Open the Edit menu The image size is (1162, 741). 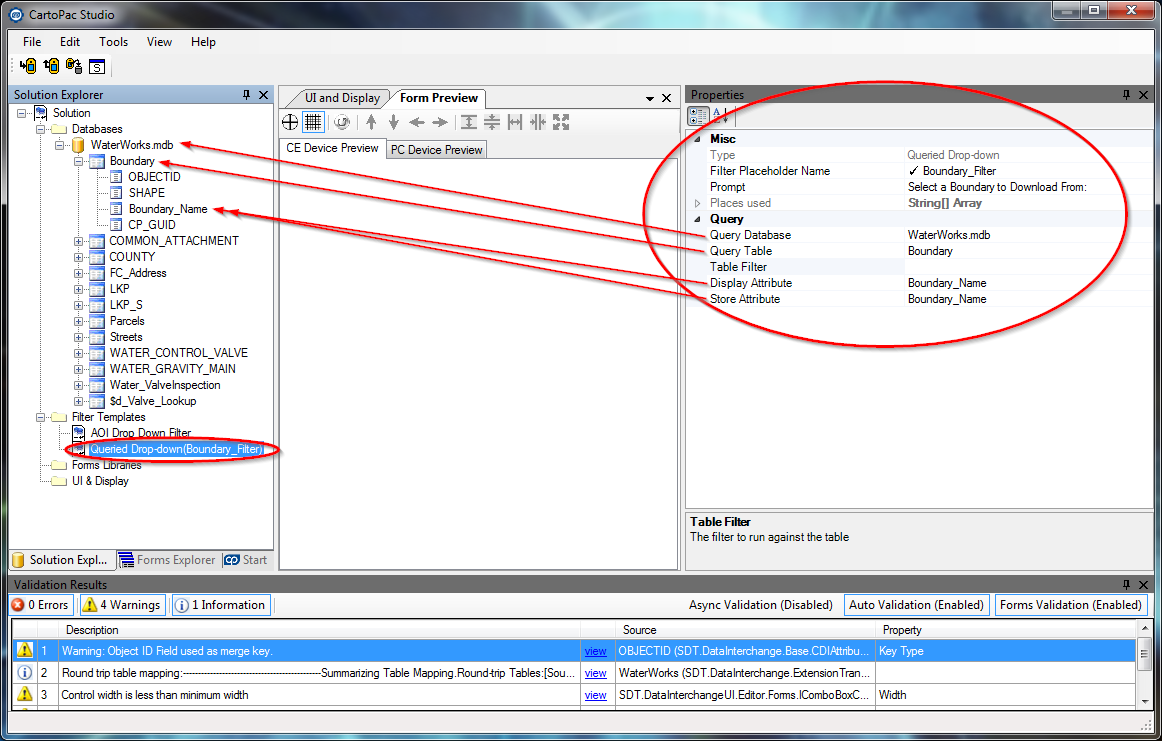click(x=70, y=42)
